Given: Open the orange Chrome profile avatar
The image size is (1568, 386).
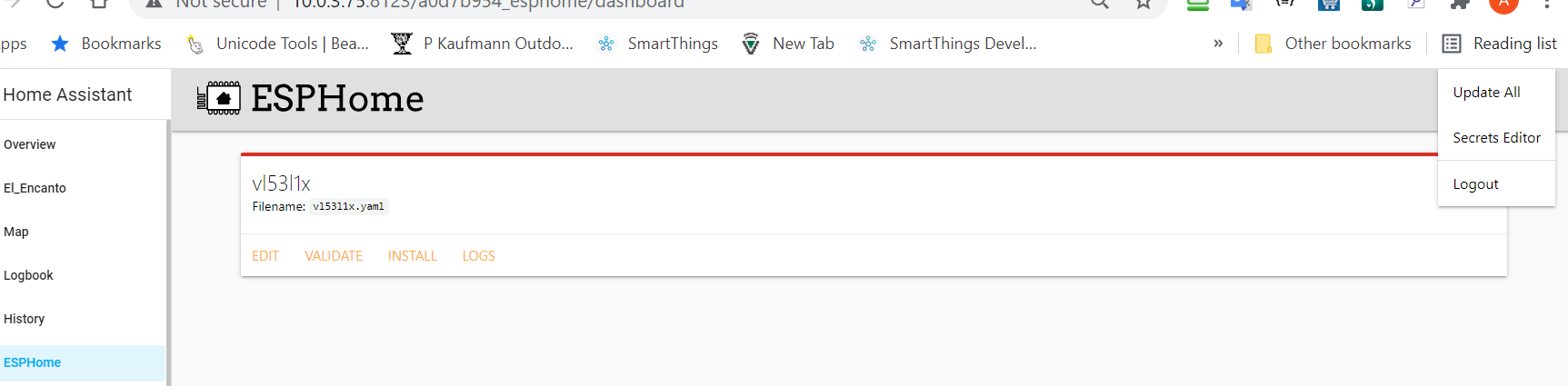Looking at the screenshot, I should [x=1503, y=5].
